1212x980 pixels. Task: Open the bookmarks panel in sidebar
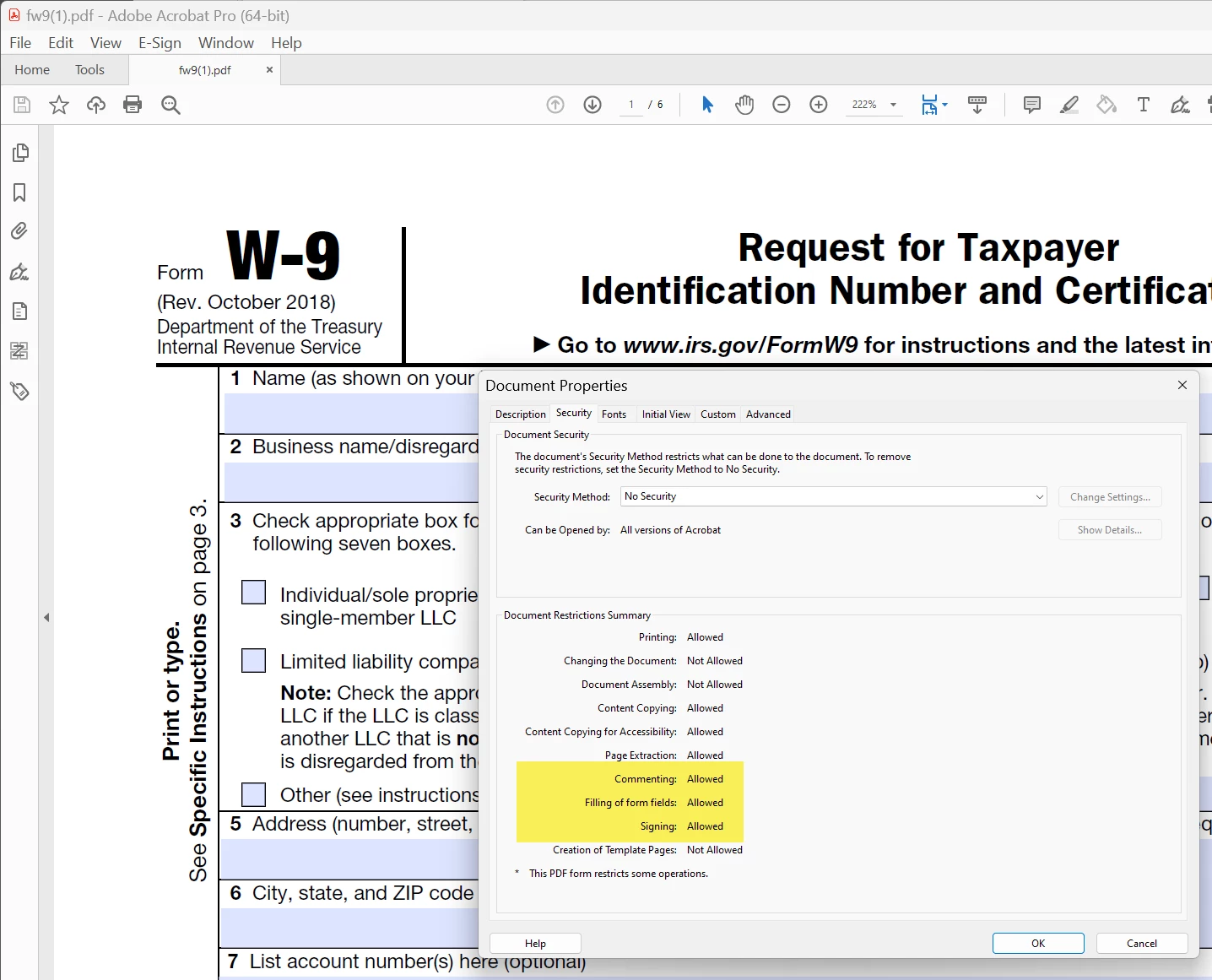tap(19, 192)
